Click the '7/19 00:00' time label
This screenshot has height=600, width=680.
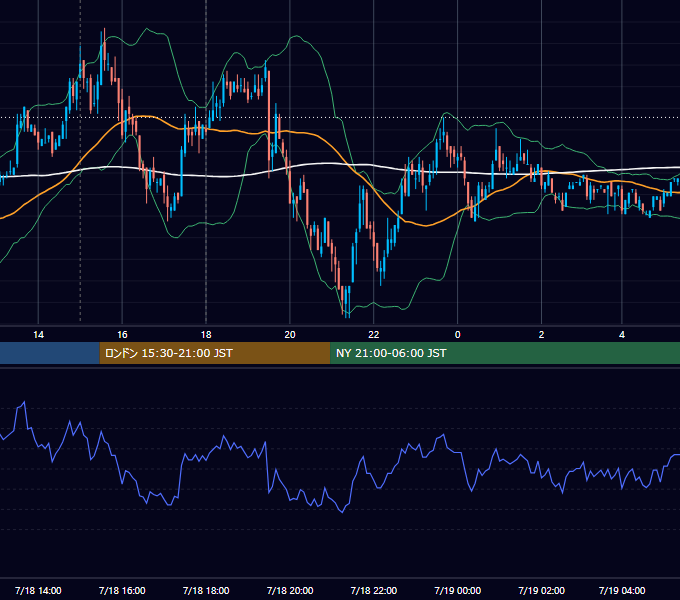pyautogui.click(x=458, y=590)
